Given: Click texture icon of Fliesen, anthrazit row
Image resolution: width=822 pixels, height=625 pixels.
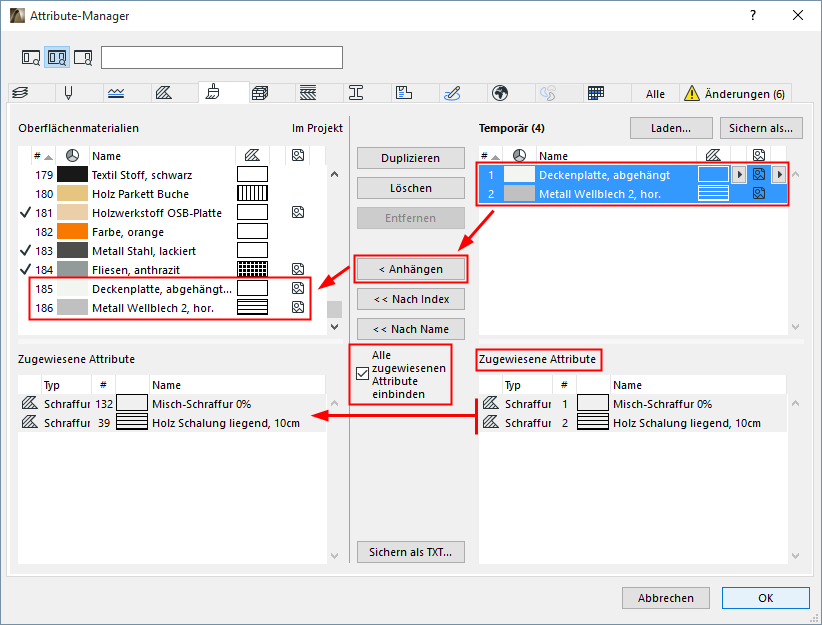Looking at the screenshot, I should click(298, 270).
